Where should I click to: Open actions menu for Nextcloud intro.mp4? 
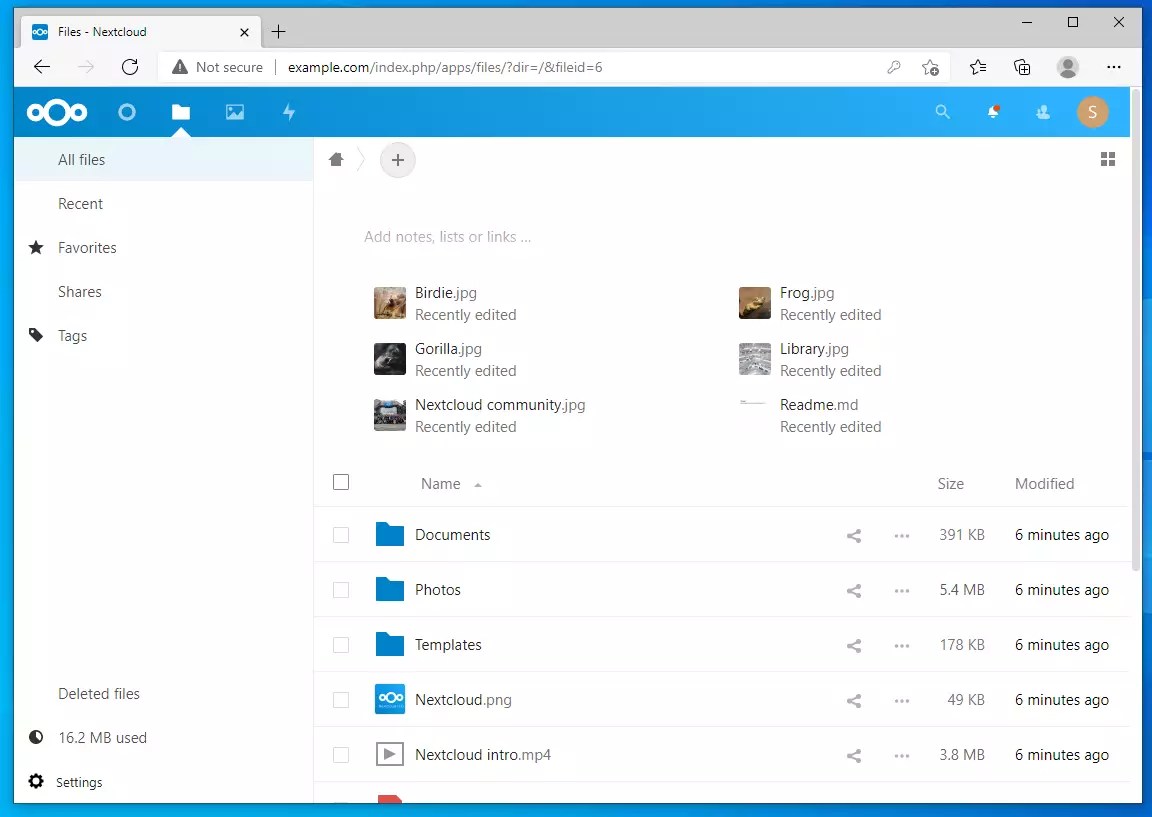coord(902,756)
